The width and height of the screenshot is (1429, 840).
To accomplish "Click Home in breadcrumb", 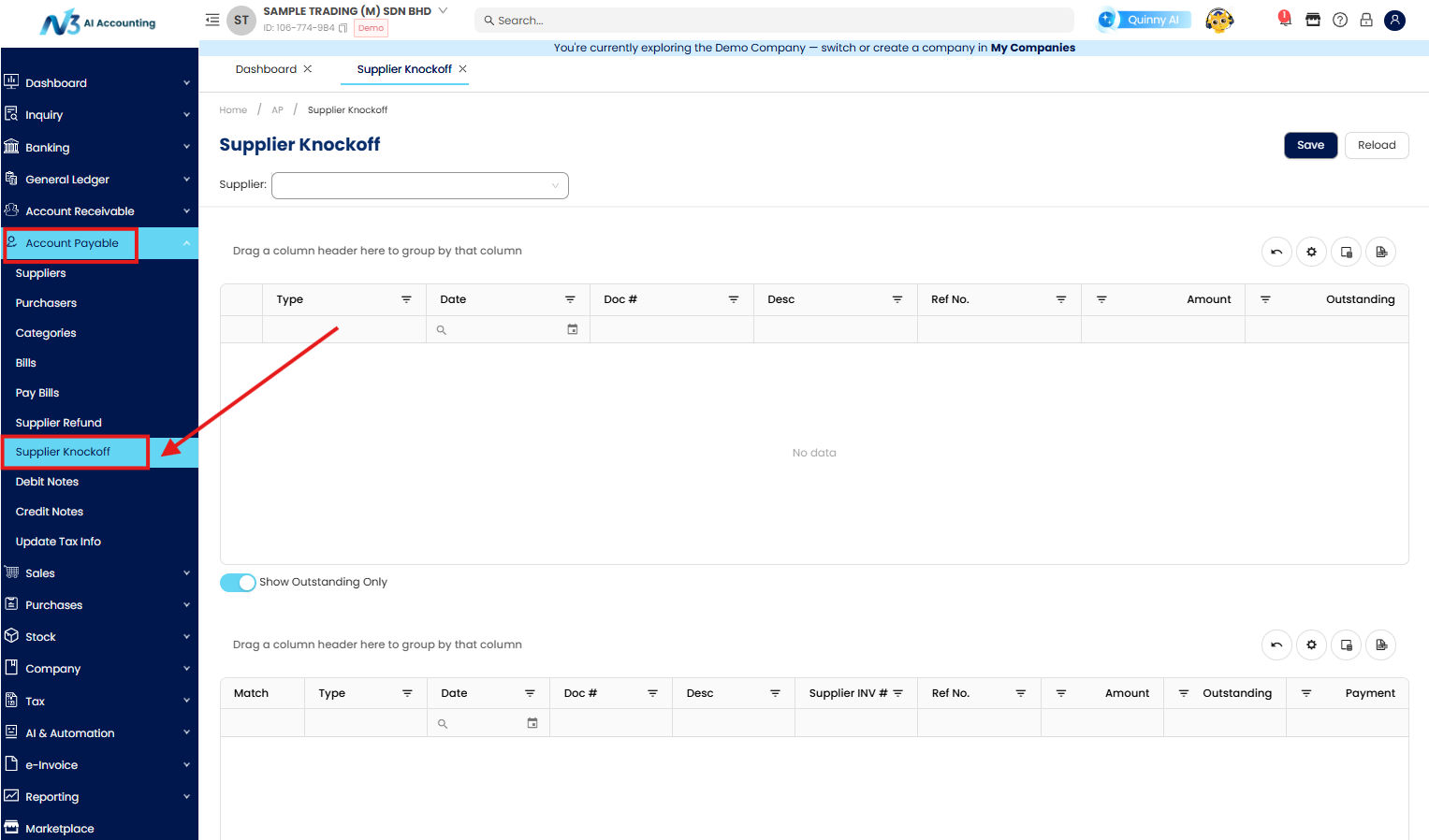I will pyautogui.click(x=233, y=110).
